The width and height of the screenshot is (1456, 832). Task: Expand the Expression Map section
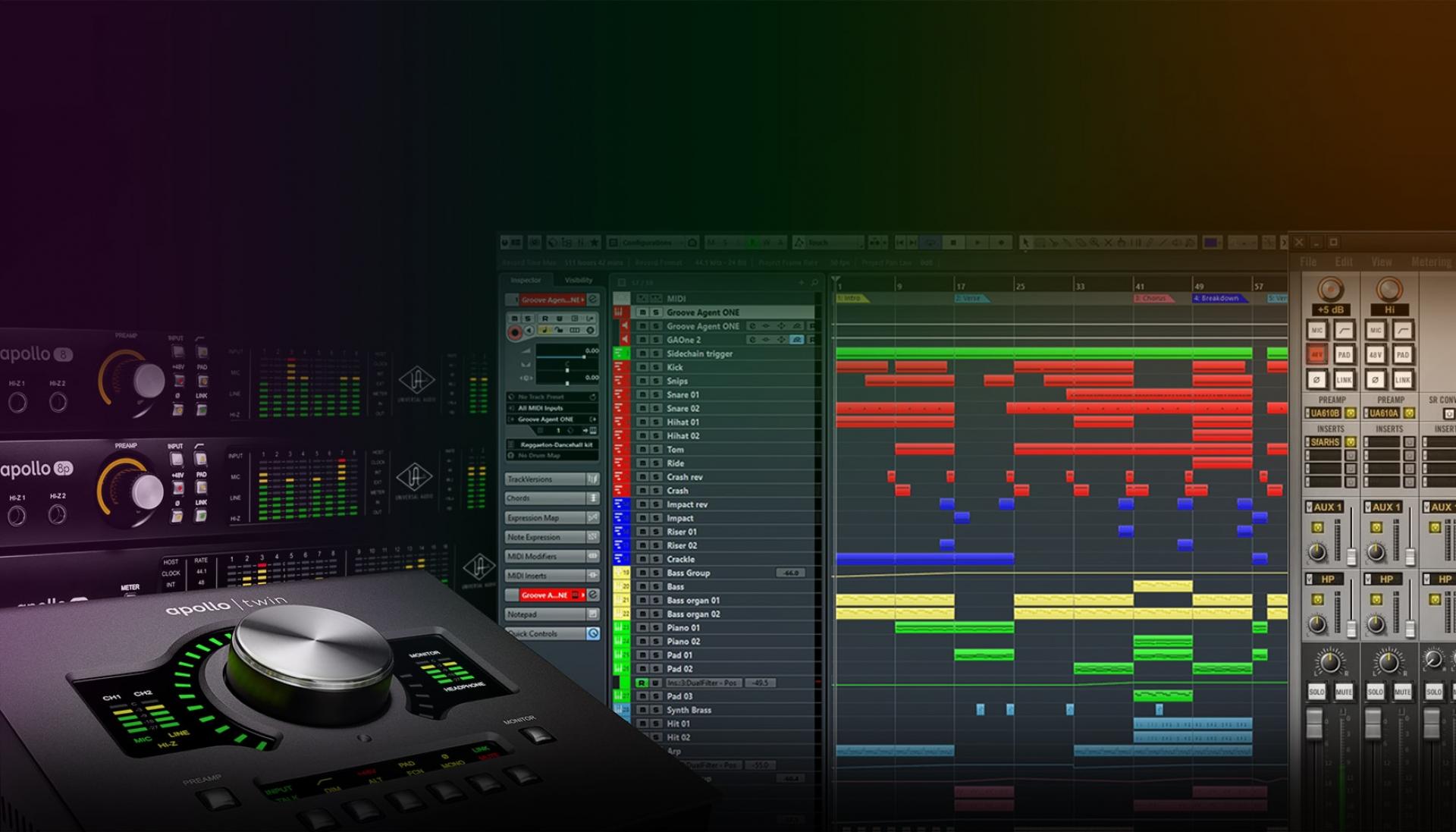click(x=552, y=518)
